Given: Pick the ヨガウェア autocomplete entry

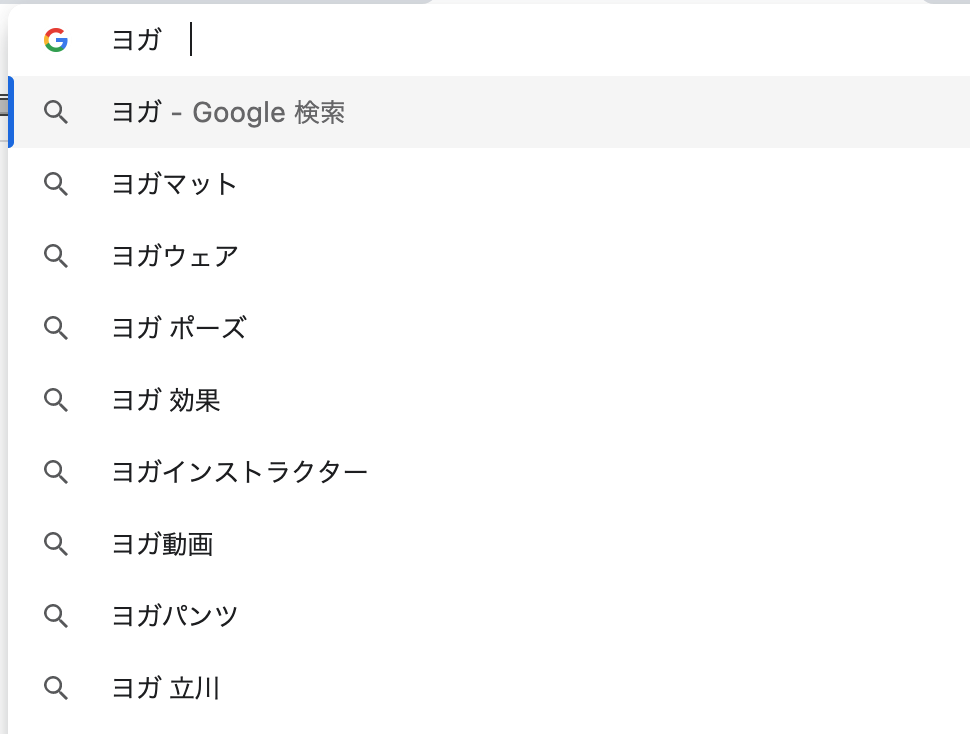Looking at the screenshot, I should 175,256.
